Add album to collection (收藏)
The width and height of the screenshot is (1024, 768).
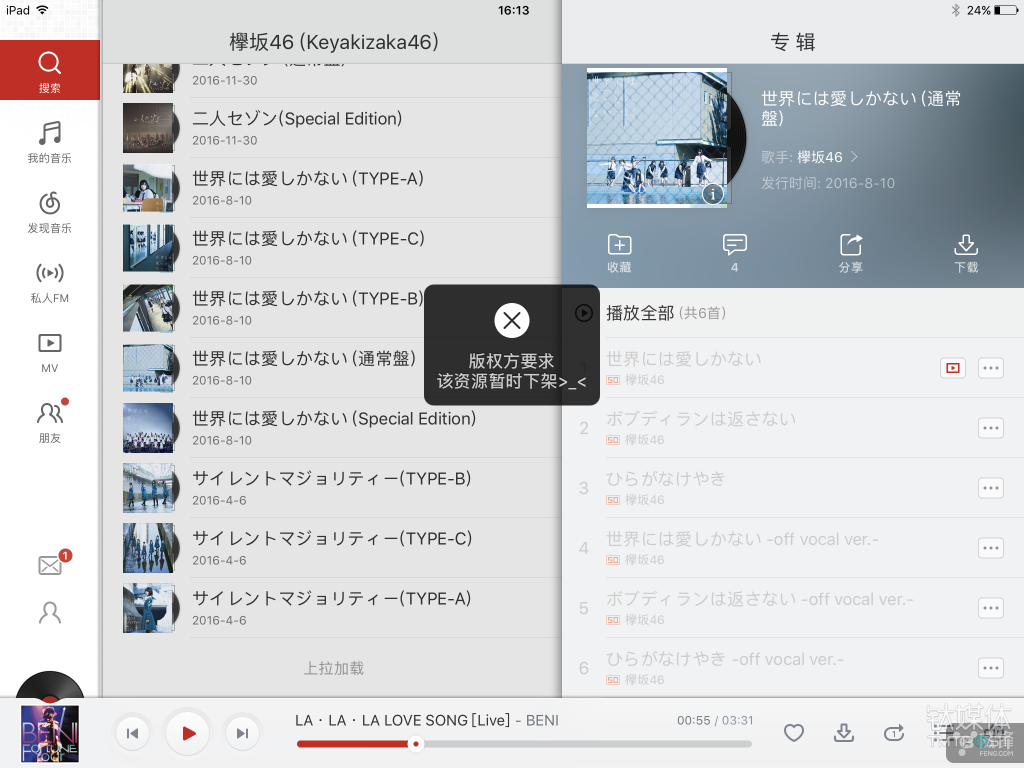click(x=619, y=253)
